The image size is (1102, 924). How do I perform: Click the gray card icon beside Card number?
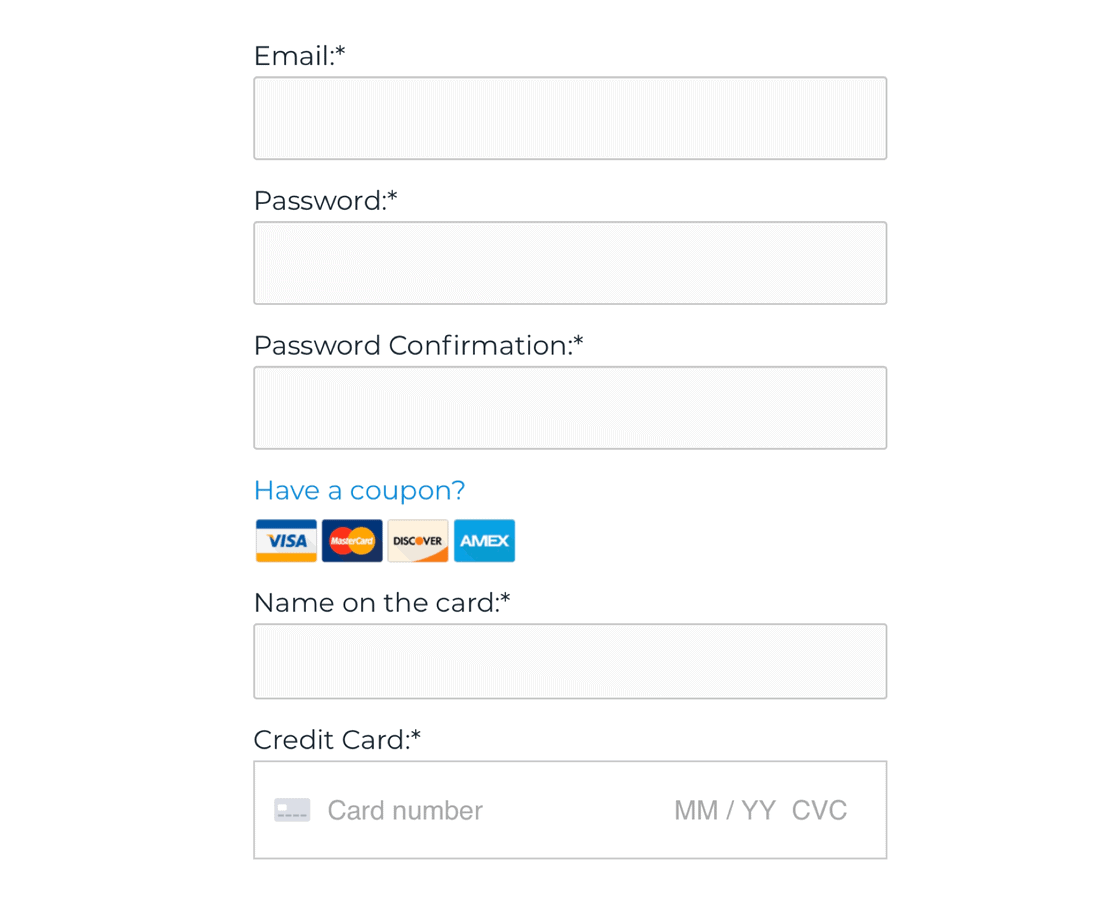point(292,809)
